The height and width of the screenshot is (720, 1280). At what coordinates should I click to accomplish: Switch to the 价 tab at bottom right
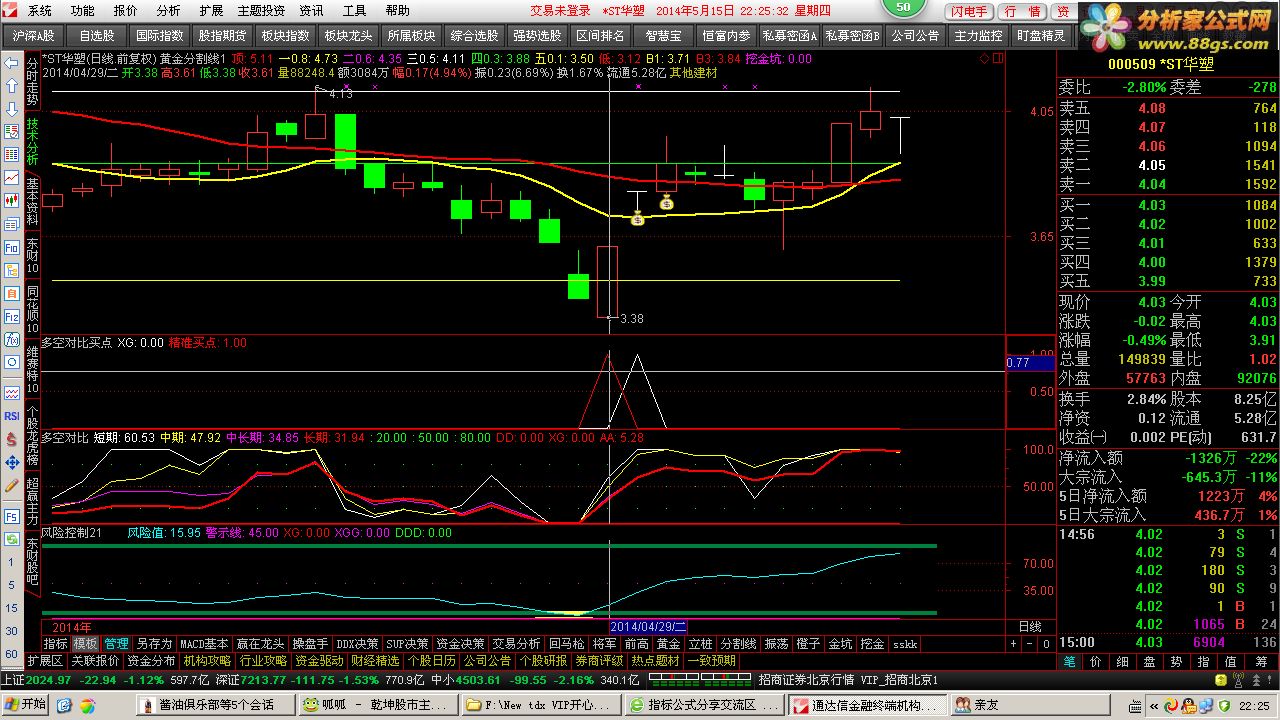click(x=1096, y=662)
